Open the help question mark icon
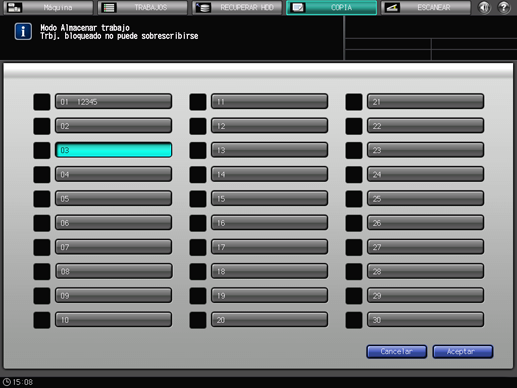 [504, 7]
